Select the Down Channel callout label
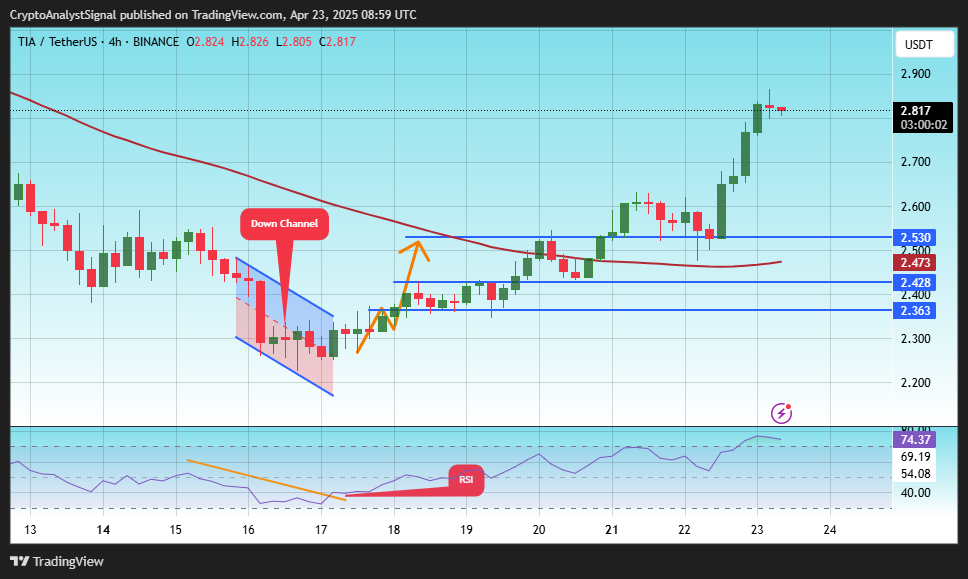 tap(284, 223)
